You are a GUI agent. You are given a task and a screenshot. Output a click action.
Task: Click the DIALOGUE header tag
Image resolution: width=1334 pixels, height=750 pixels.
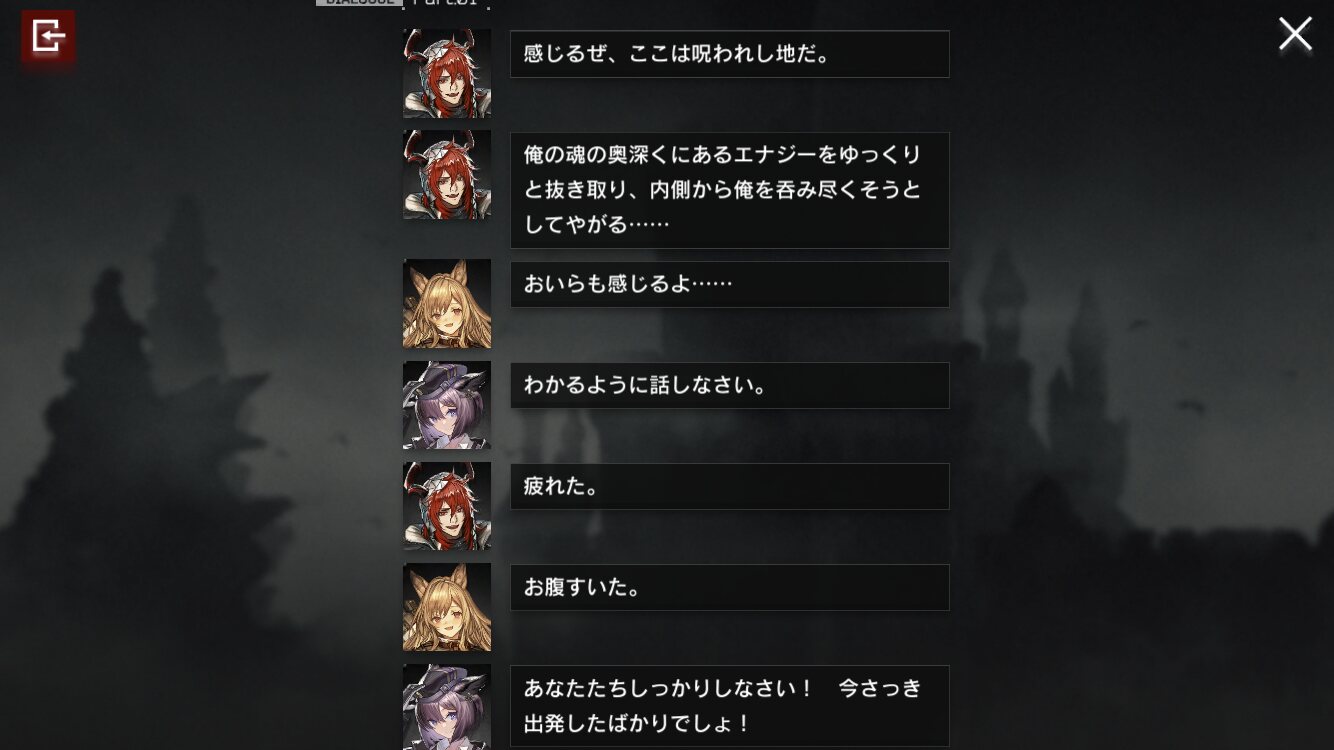click(x=359, y=3)
